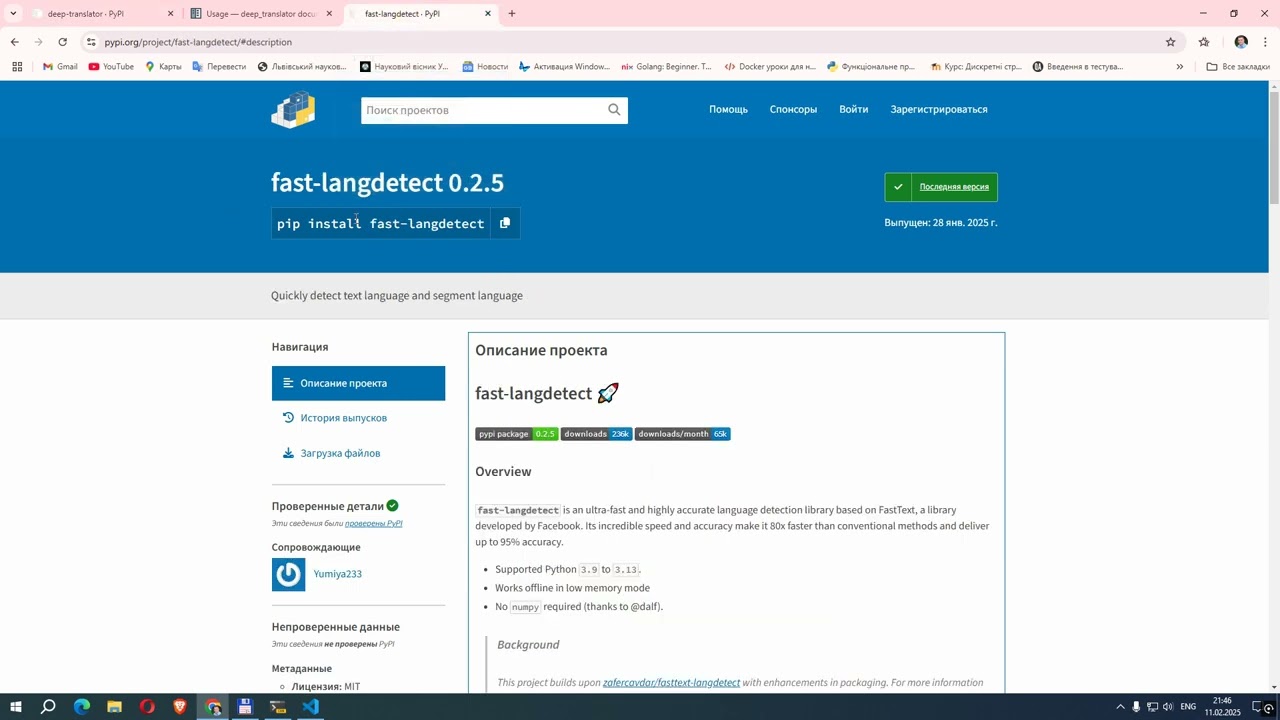
Task: Click the pypi package 0.2.5 badge
Action: [516, 434]
